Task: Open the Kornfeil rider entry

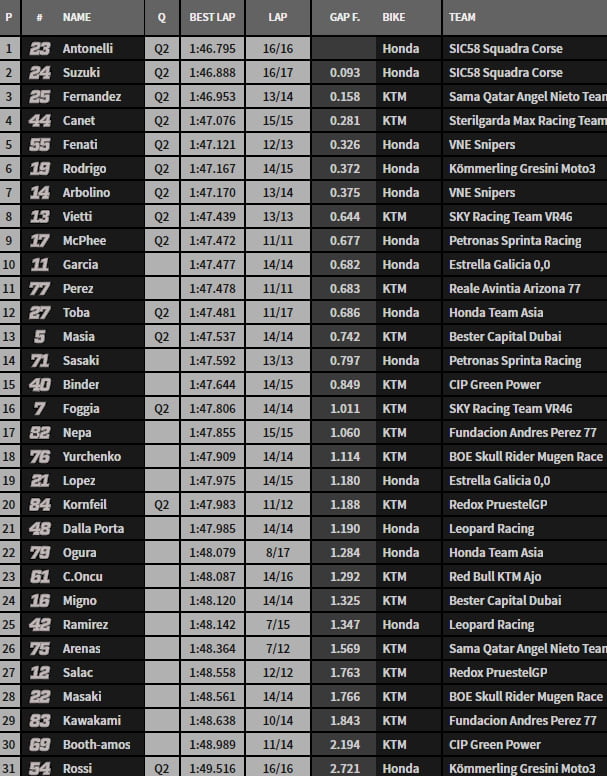Action: pos(87,504)
